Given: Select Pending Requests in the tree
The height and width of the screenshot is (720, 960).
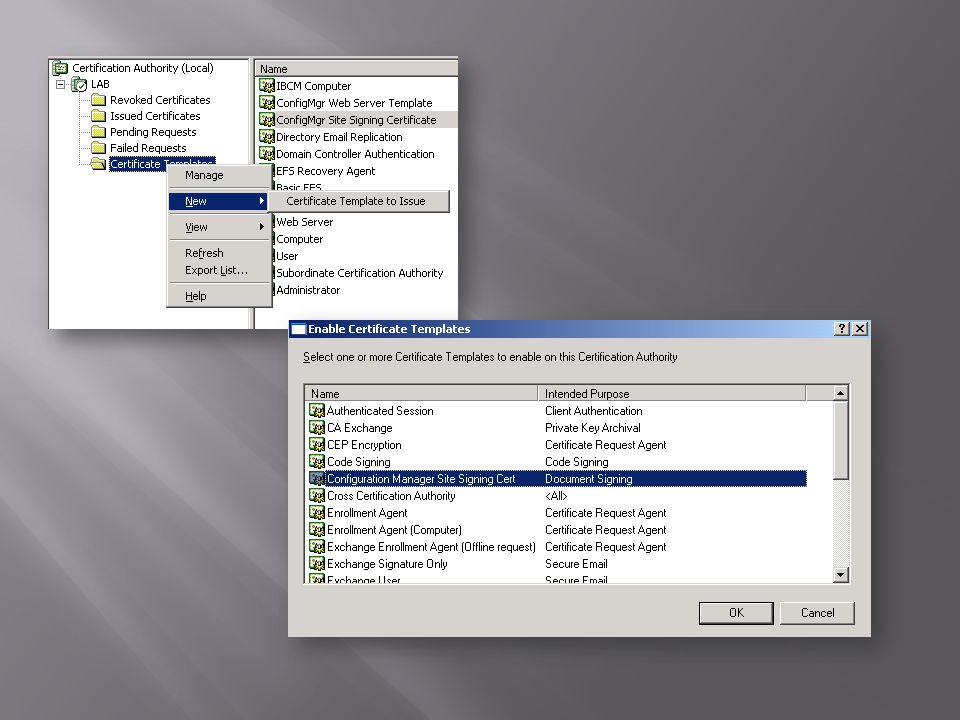Looking at the screenshot, I should coord(153,132).
